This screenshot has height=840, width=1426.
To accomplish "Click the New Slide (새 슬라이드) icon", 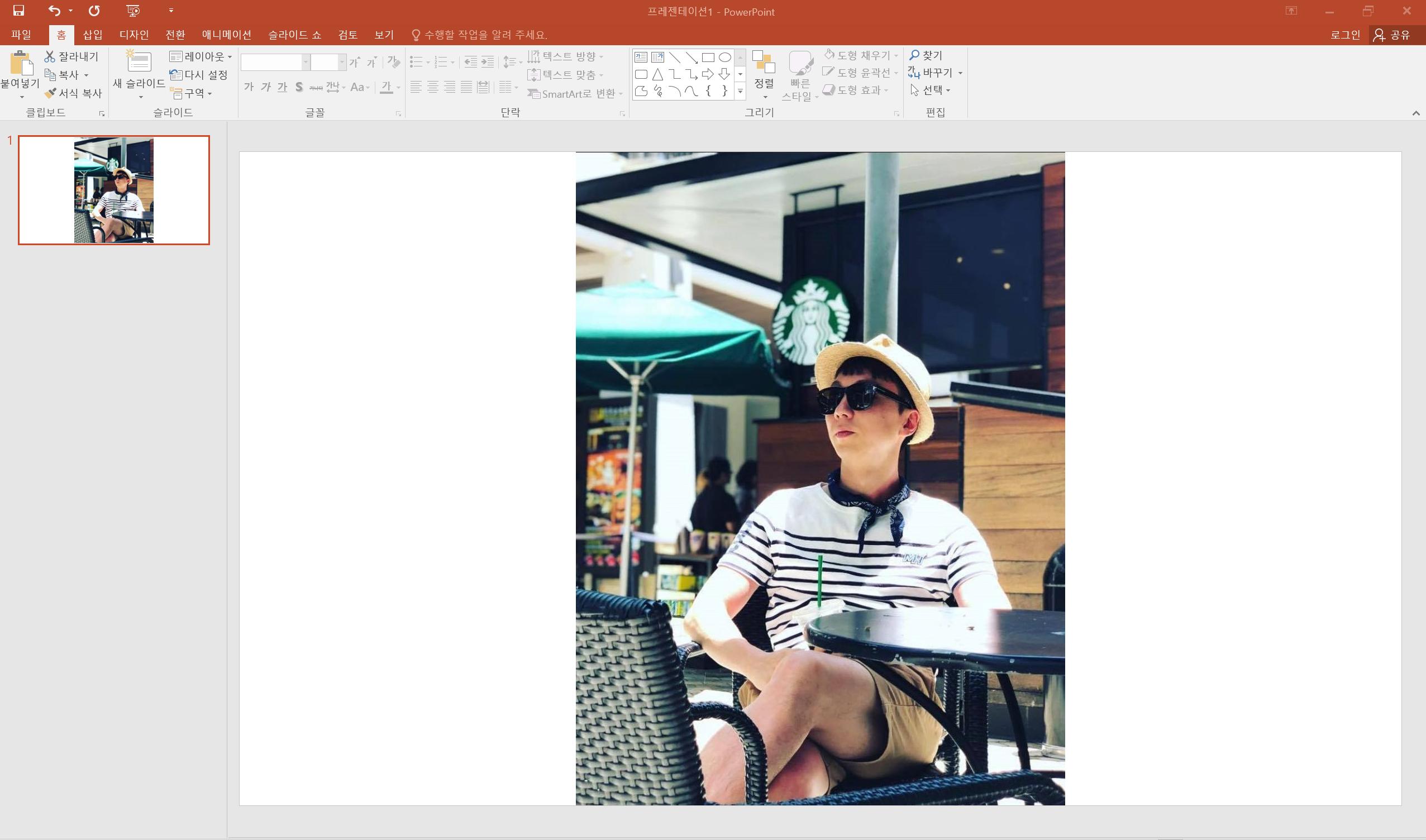I will pos(139,61).
